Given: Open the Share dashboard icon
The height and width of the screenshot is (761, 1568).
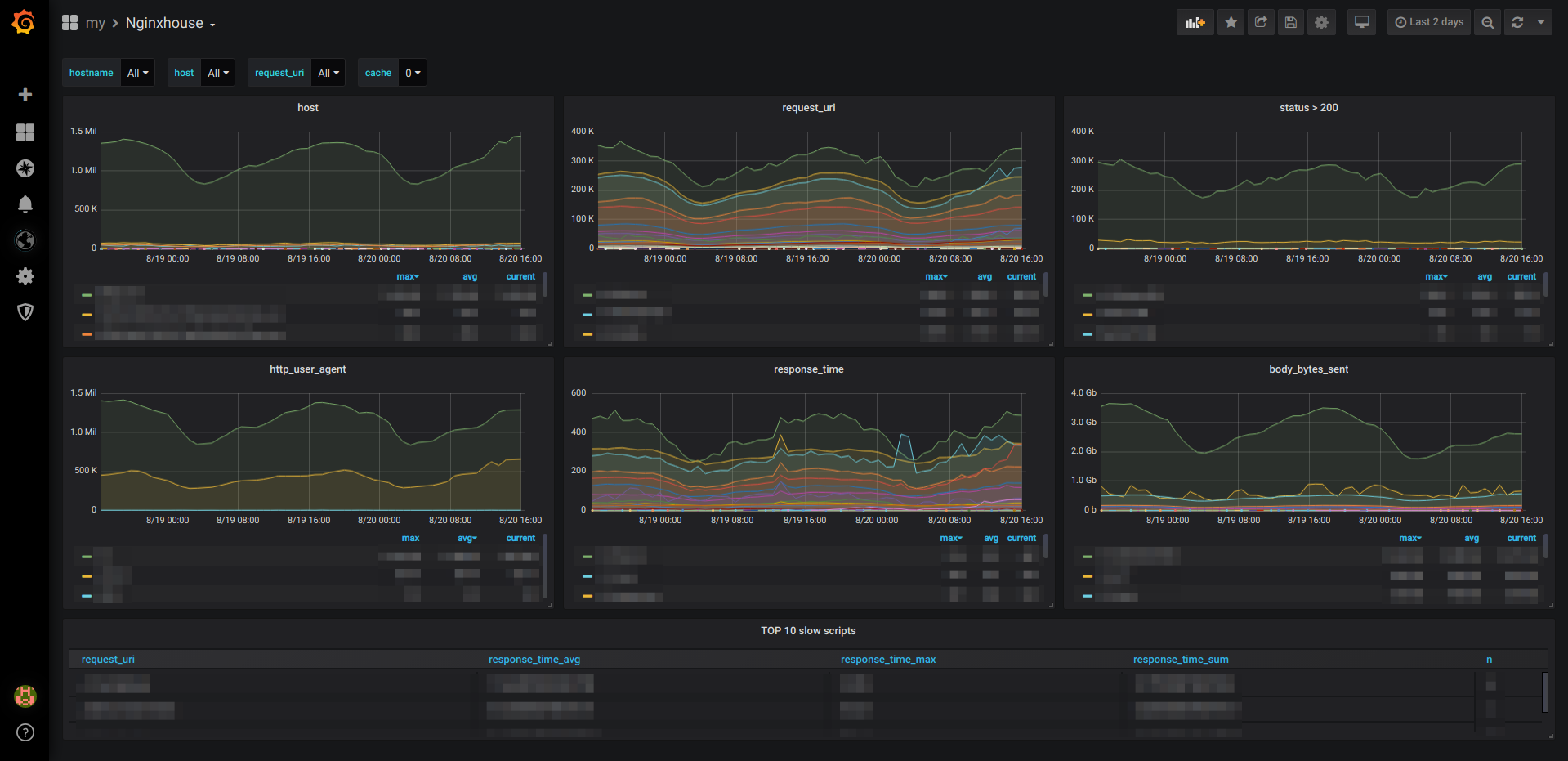Looking at the screenshot, I should 1261,22.
